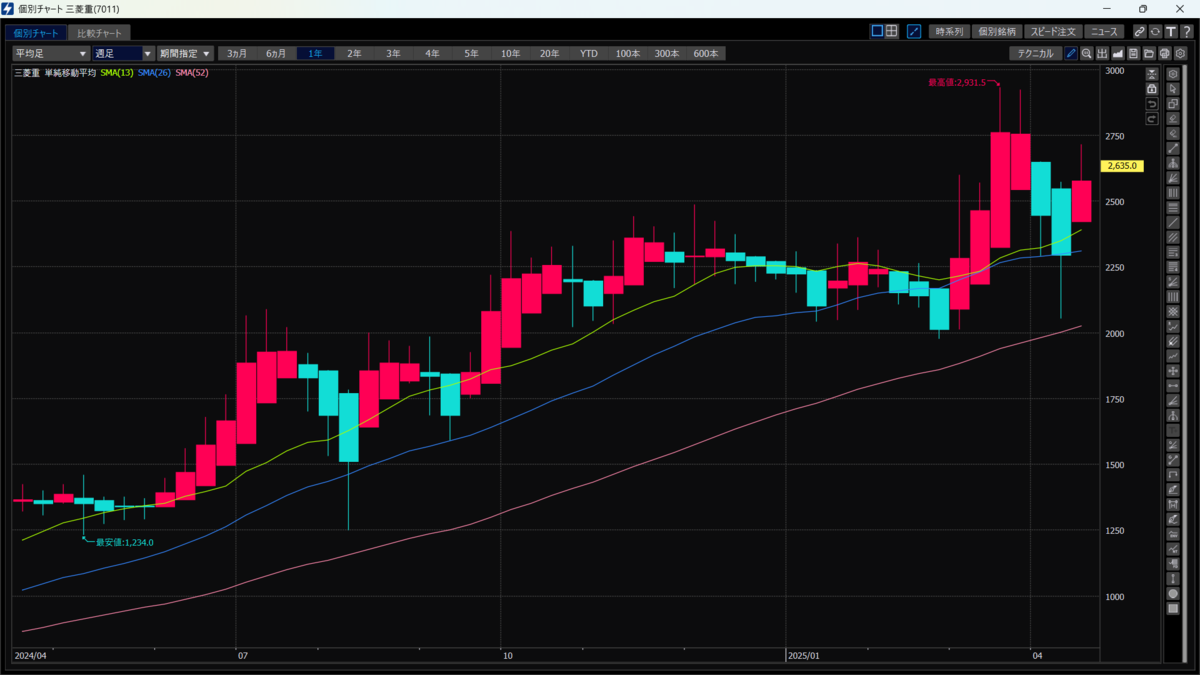Image resolution: width=1200 pixels, height=675 pixels.
Task: Open the 期間指定 period dropdown
Action: pos(185,53)
